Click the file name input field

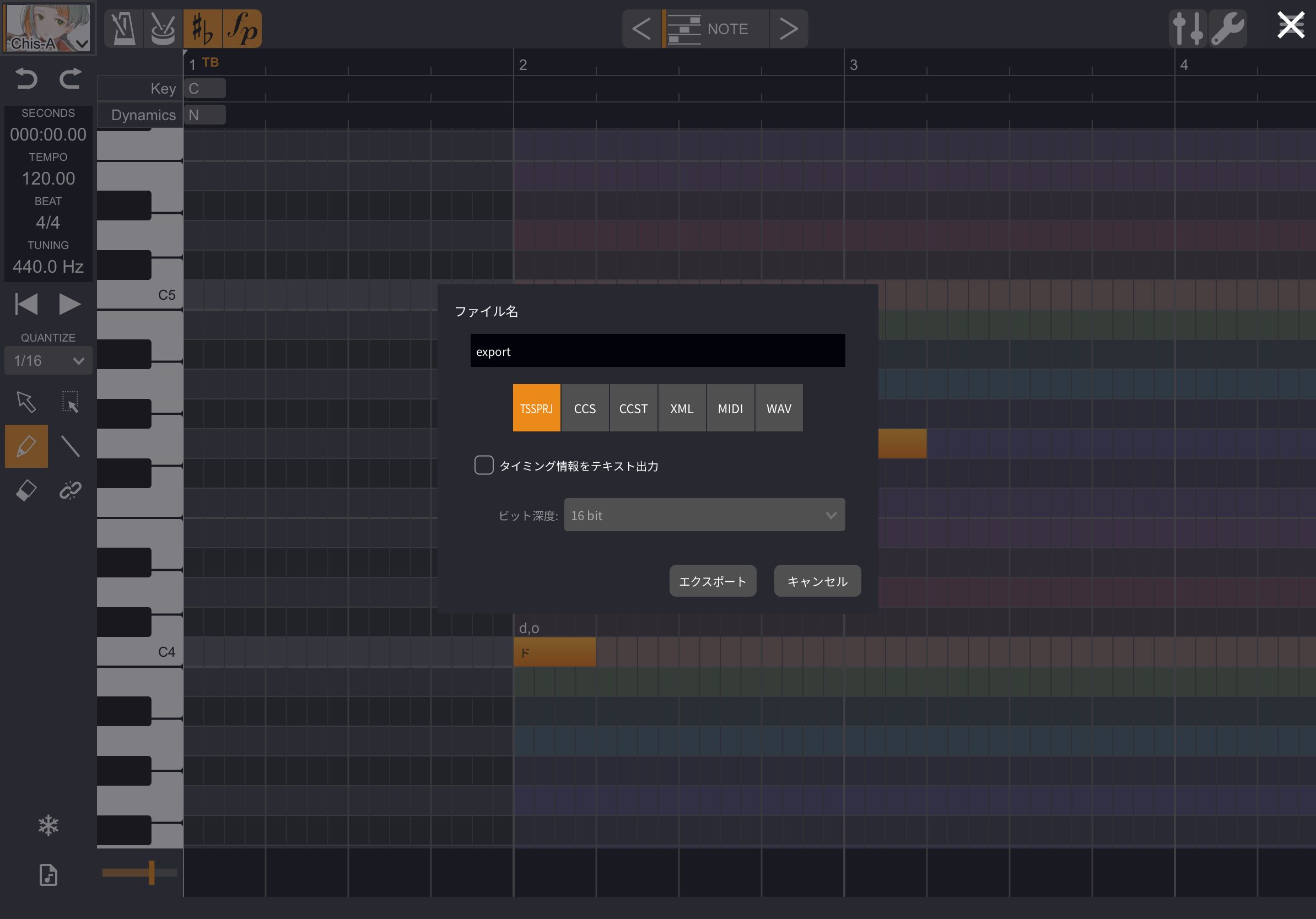[657, 350]
